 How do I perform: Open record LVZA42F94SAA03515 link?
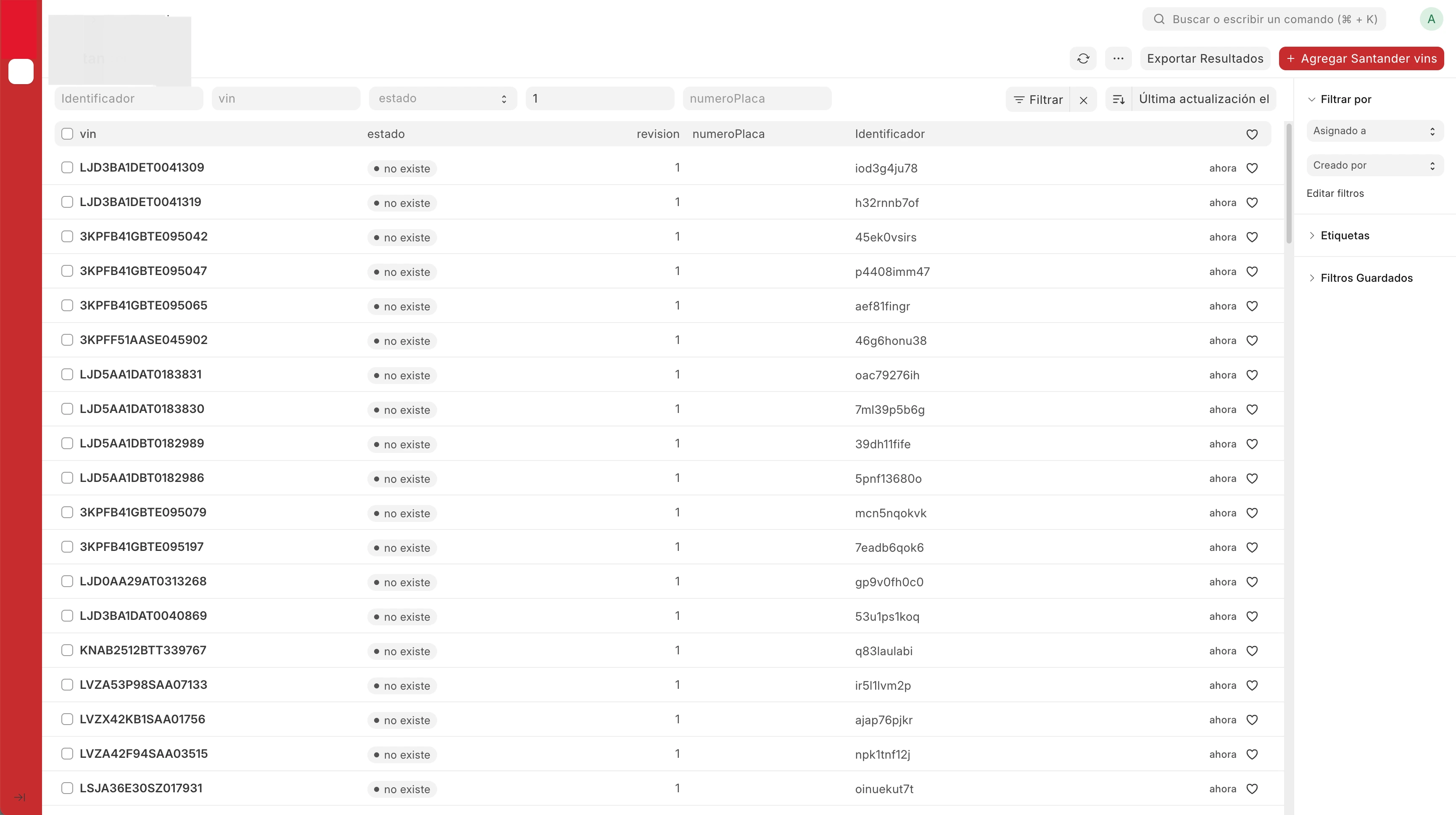[144, 754]
